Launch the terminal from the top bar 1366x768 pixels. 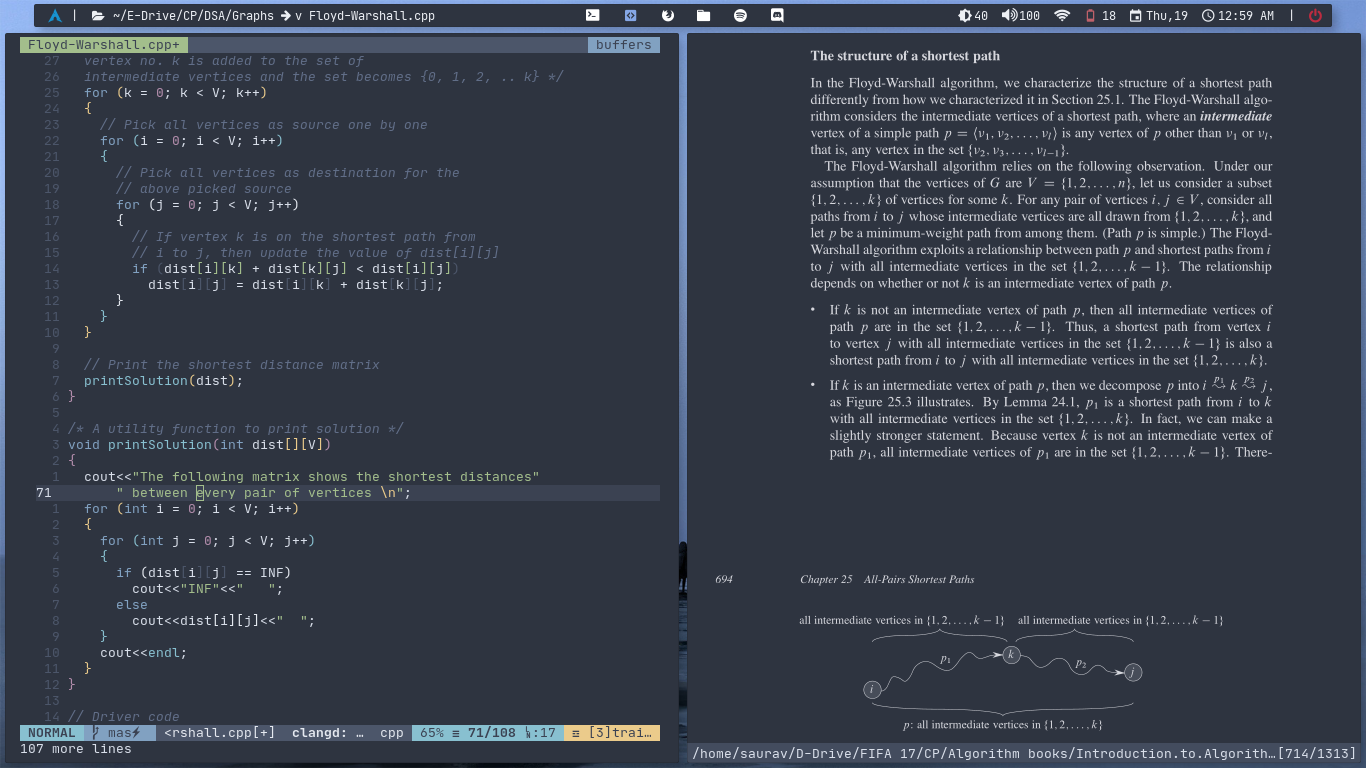pyautogui.click(x=593, y=15)
